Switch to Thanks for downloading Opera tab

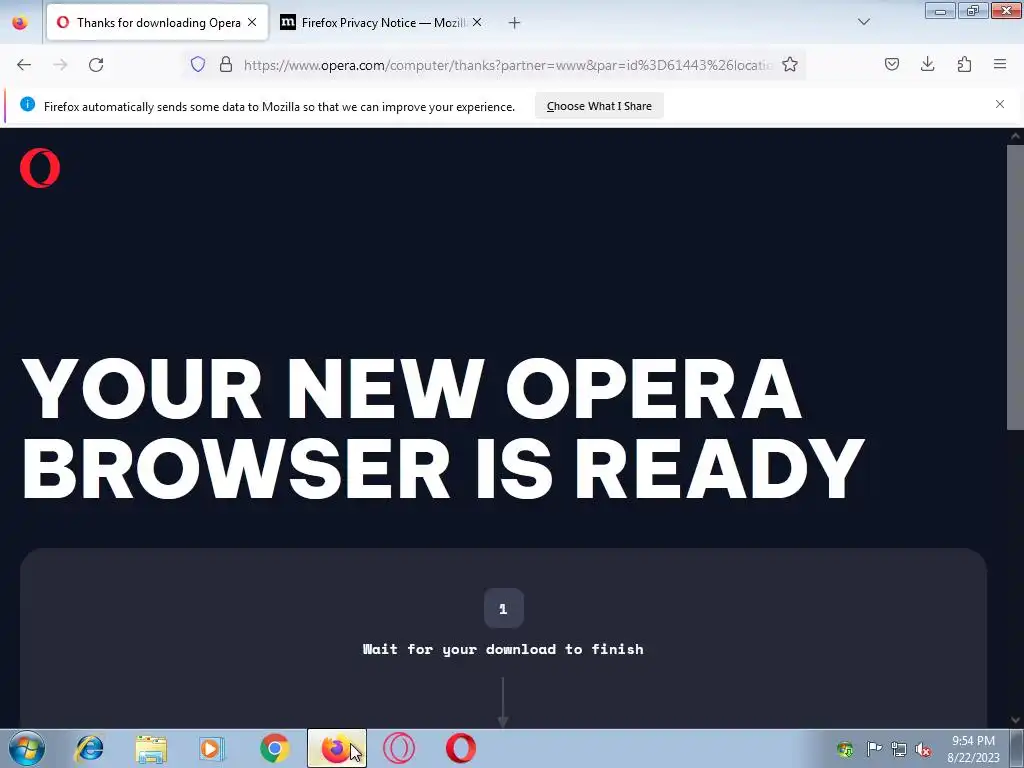point(157,22)
